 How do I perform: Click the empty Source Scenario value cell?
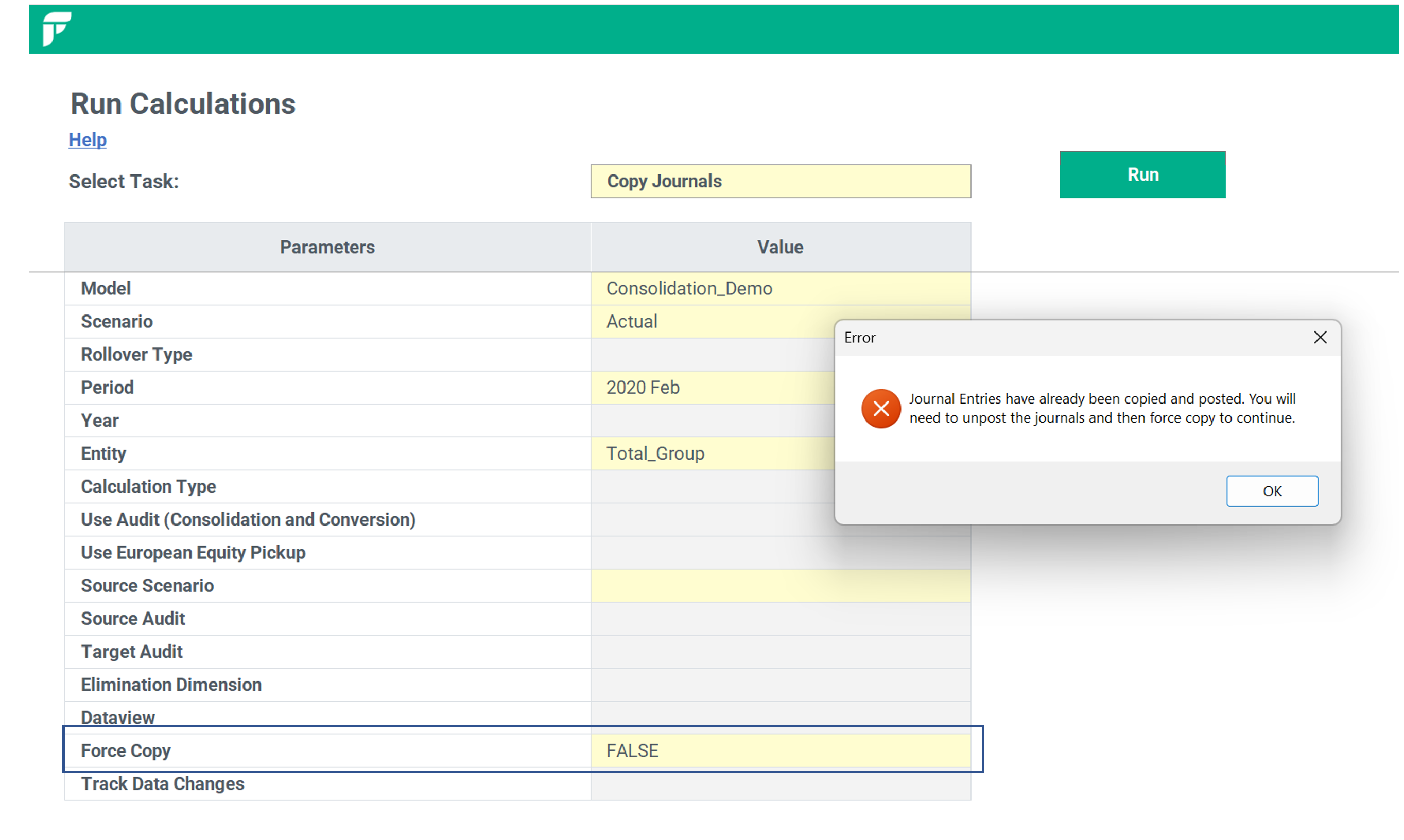[x=781, y=586]
